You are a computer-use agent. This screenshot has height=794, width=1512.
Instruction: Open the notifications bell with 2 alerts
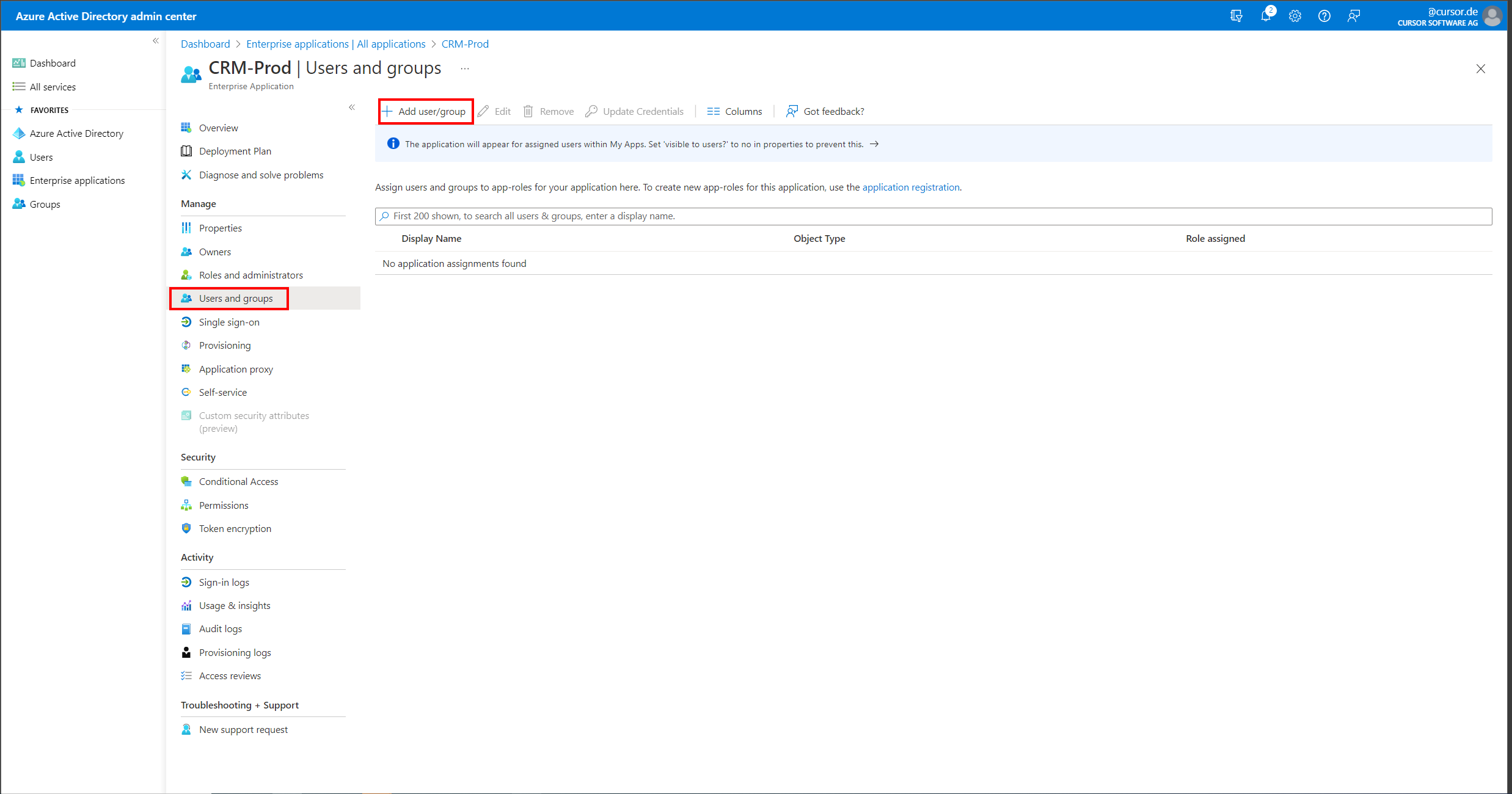1265,16
